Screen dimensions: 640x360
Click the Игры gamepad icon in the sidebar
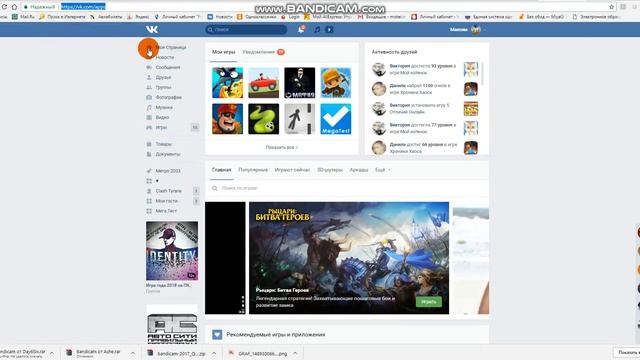click(149, 127)
